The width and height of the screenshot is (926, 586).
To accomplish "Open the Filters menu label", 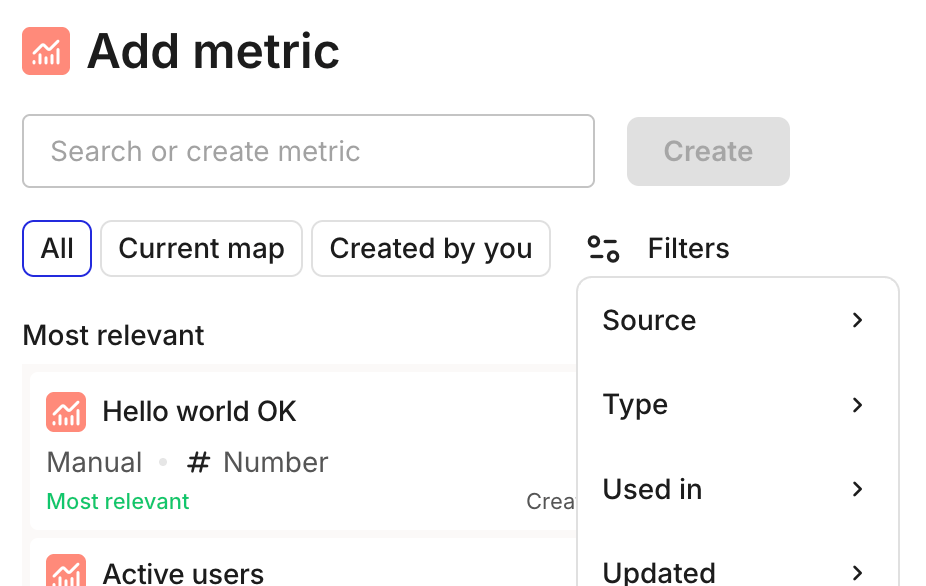I will click(688, 248).
